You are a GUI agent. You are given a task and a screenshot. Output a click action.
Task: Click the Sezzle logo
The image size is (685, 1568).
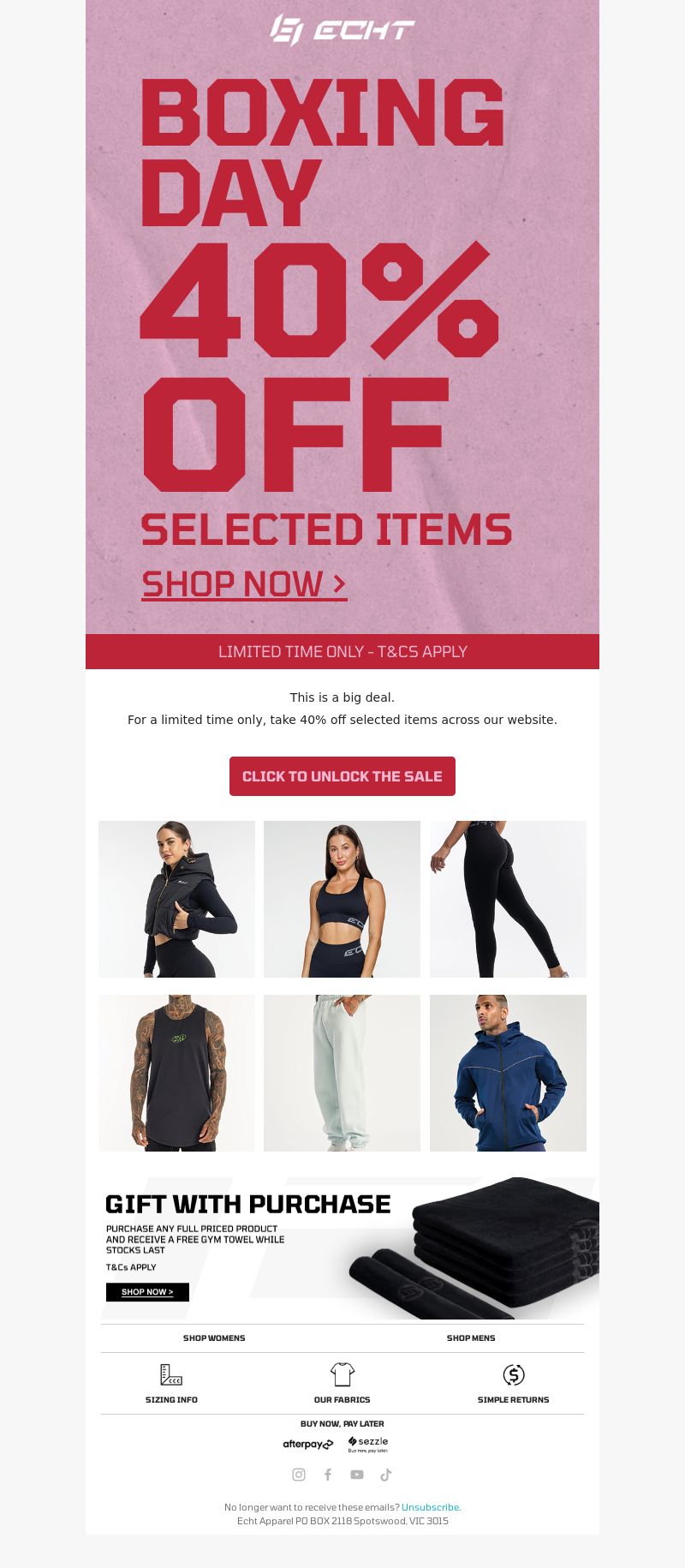[x=368, y=1445]
